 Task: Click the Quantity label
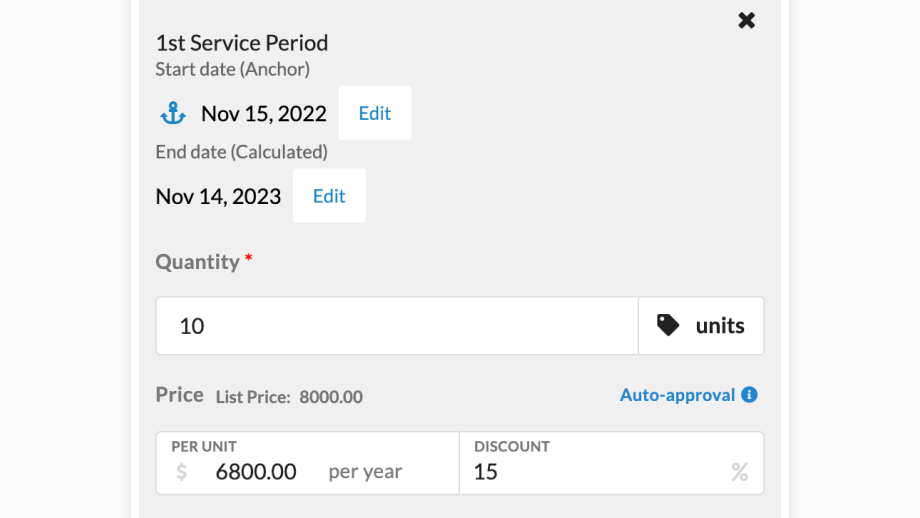(x=198, y=262)
